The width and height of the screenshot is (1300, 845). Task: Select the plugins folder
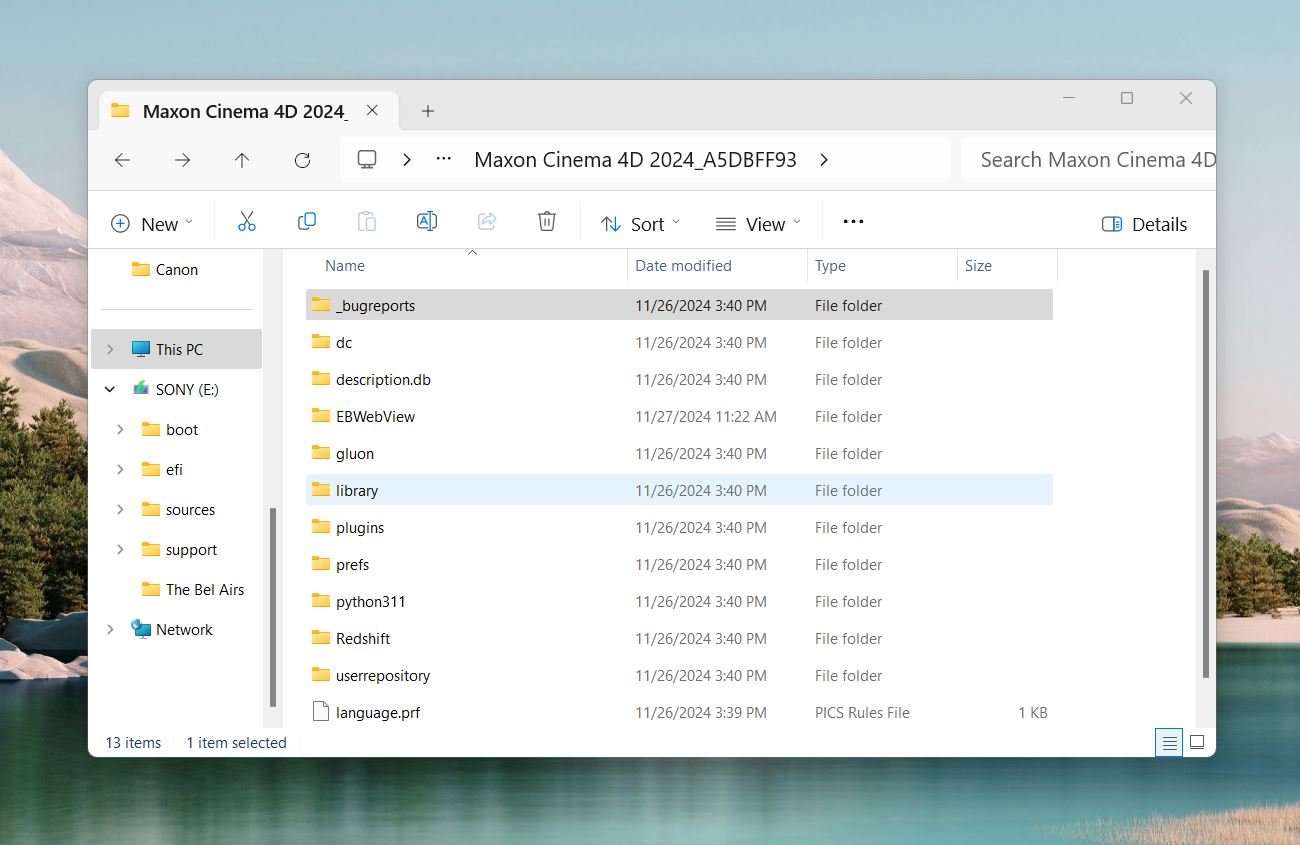tap(679, 527)
